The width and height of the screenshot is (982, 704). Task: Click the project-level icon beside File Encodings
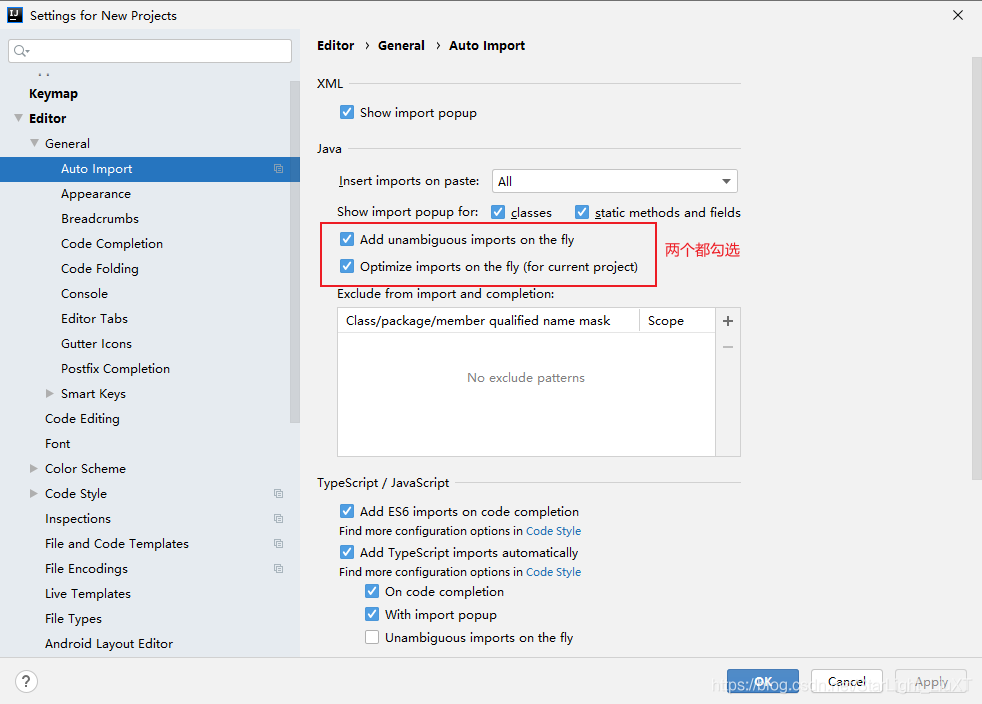pyautogui.click(x=279, y=569)
